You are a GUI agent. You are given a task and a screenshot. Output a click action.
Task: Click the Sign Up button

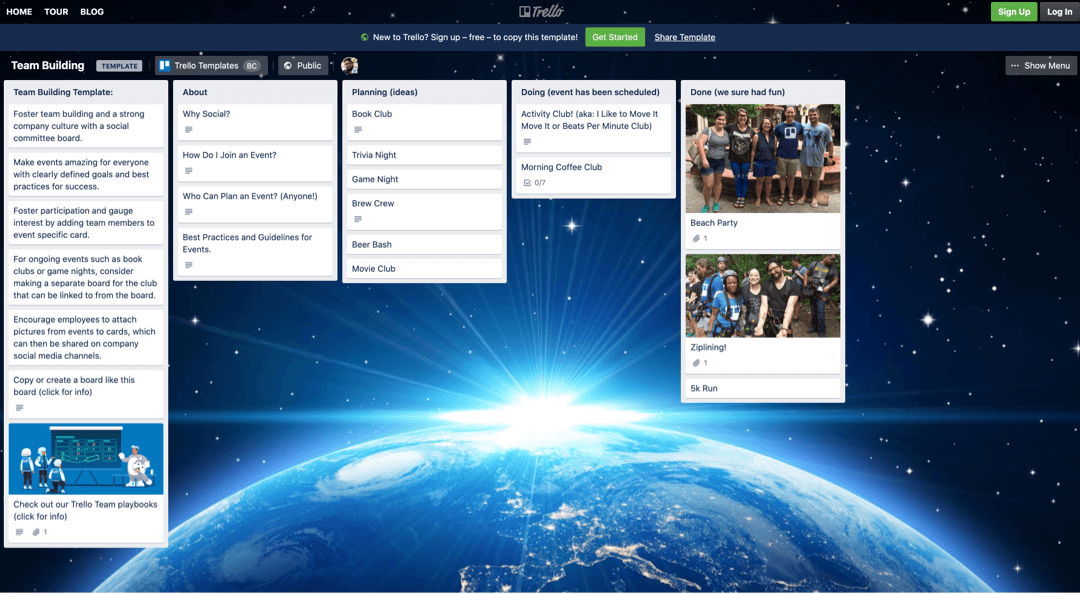[1013, 11]
